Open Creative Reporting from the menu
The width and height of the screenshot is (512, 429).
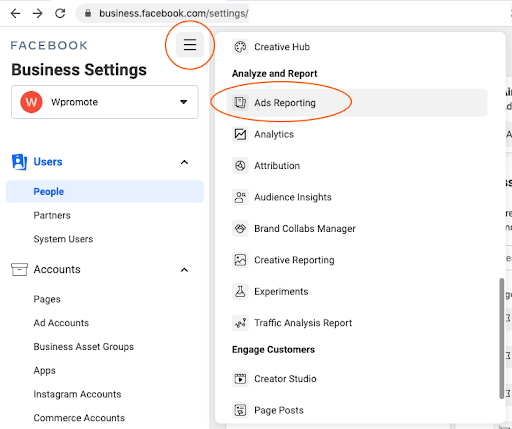click(294, 260)
